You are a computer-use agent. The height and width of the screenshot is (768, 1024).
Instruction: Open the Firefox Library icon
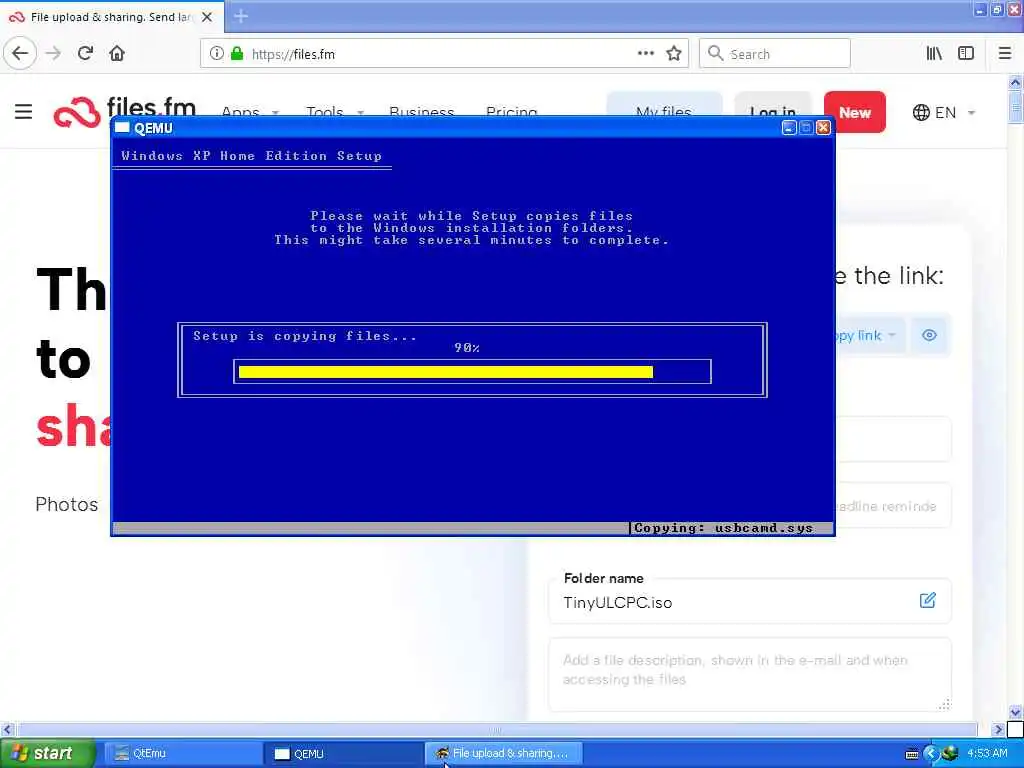coord(935,54)
